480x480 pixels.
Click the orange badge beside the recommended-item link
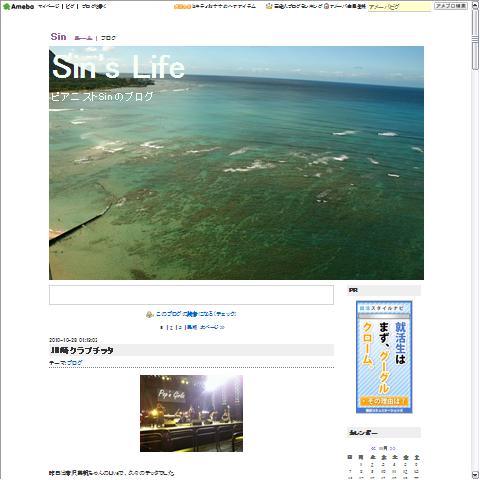[x=182, y=6]
